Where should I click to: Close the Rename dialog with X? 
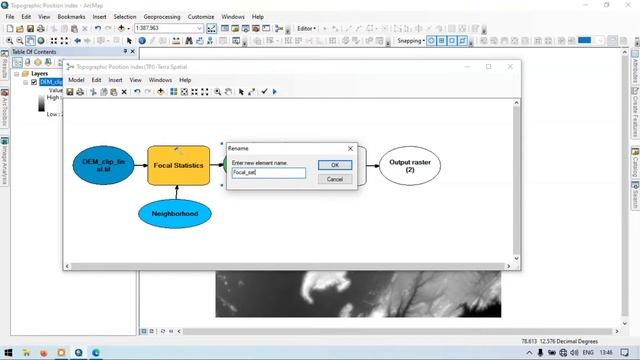(x=350, y=149)
